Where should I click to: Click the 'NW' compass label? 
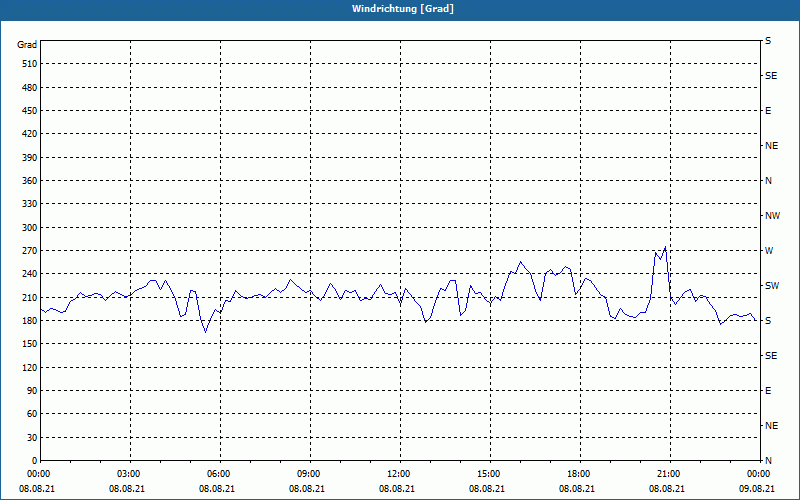tap(772, 216)
